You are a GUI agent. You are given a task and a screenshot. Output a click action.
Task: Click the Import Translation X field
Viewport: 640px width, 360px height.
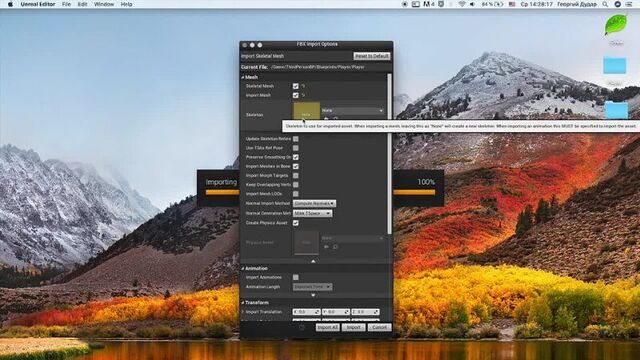(x=306, y=312)
